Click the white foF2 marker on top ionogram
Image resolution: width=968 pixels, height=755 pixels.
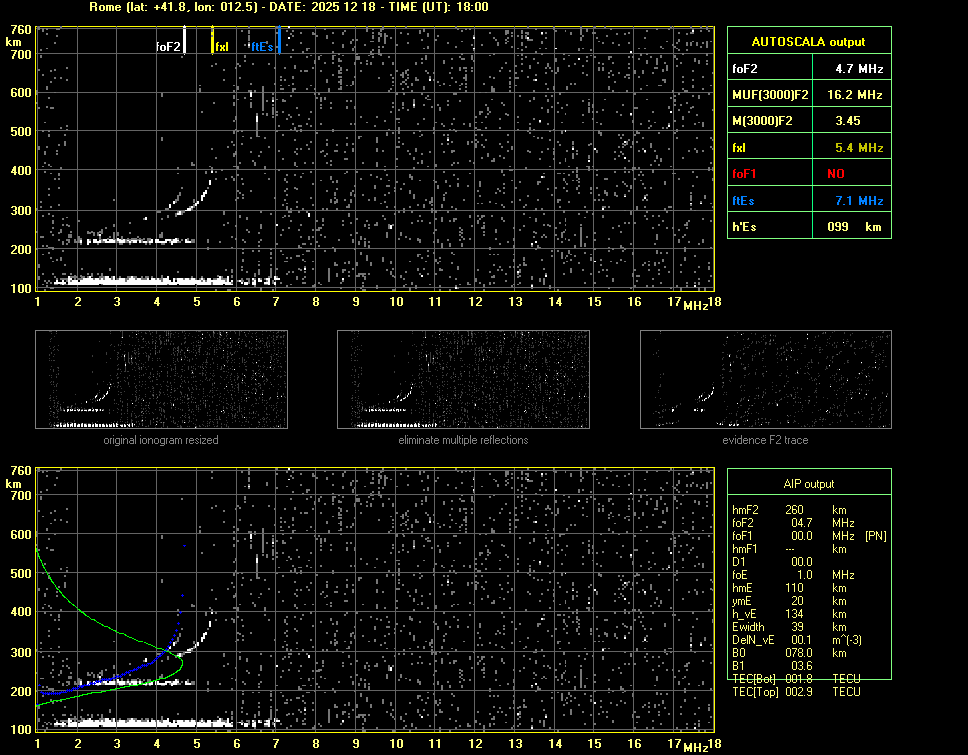(x=185, y=40)
